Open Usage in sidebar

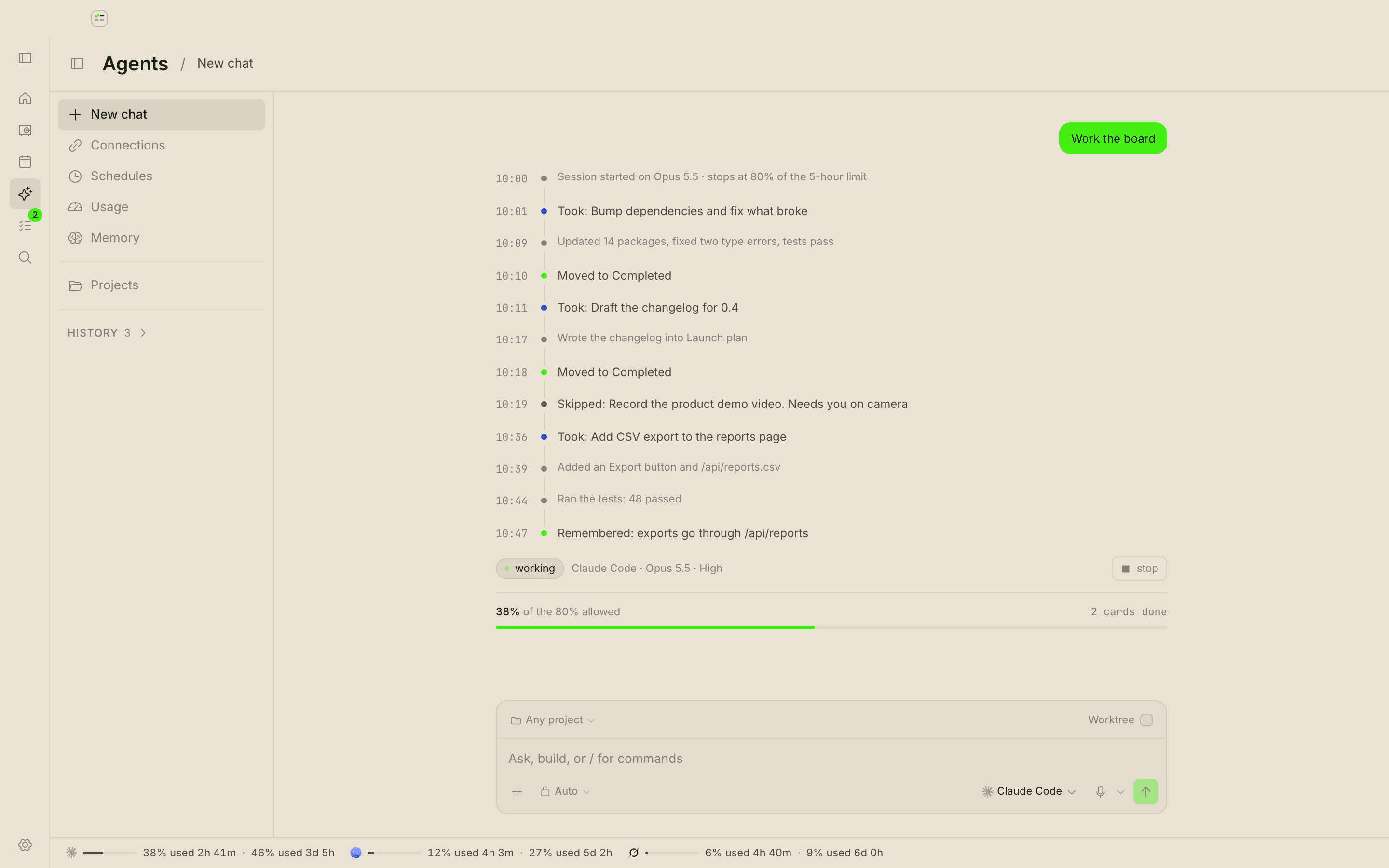pyautogui.click(x=161, y=207)
